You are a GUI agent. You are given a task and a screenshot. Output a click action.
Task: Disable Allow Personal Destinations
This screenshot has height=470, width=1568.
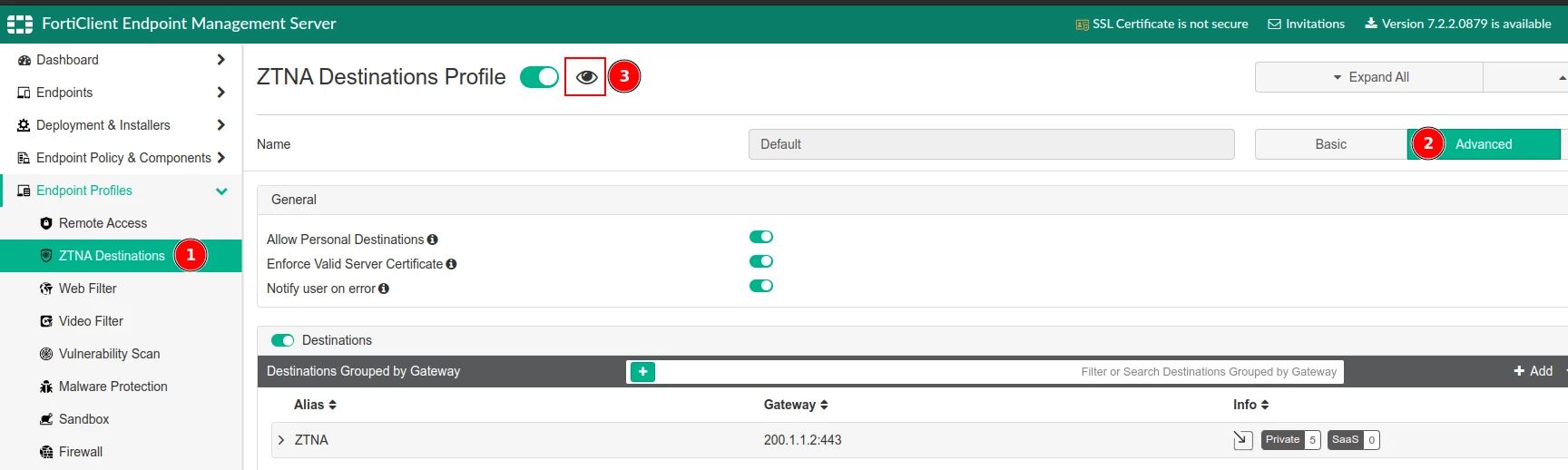761,237
